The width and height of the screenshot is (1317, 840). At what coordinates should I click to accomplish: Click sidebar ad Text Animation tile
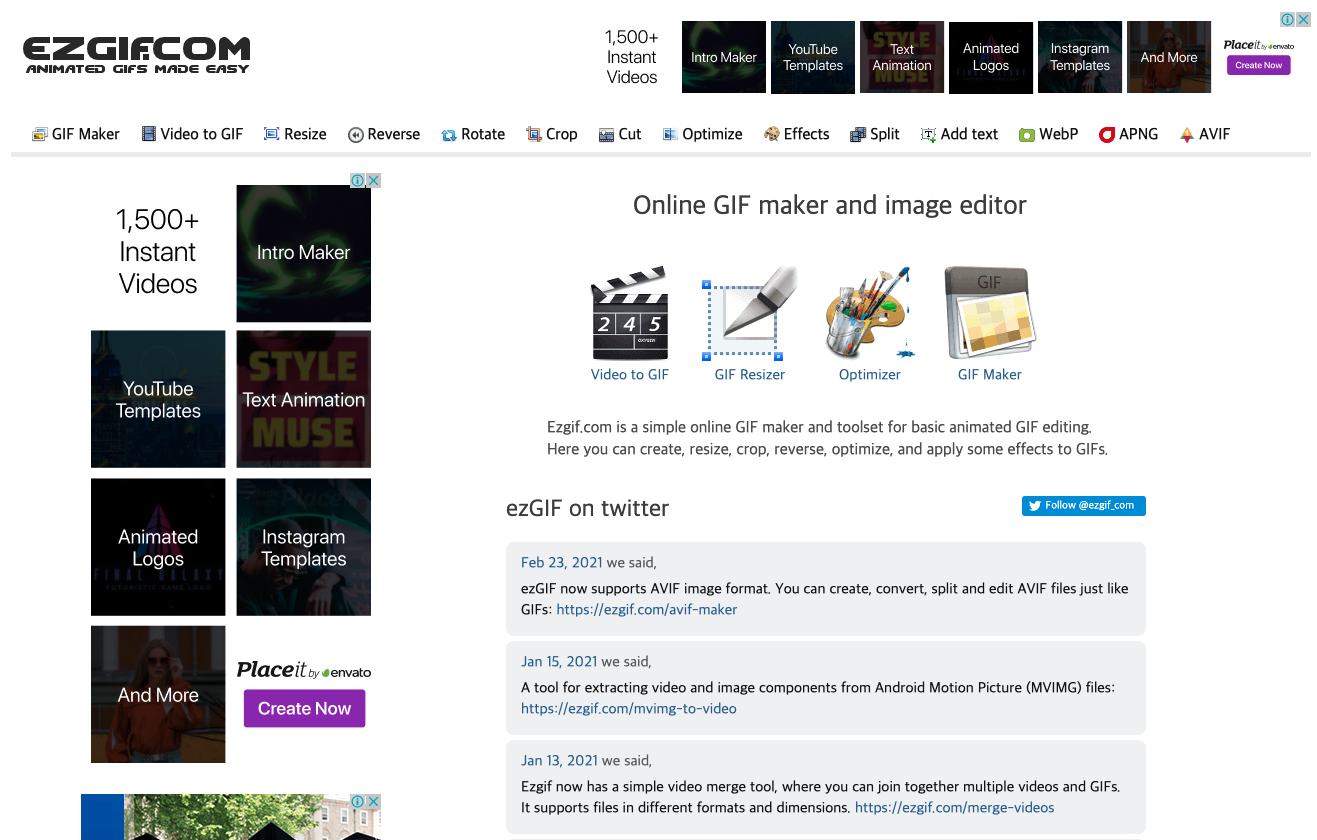coord(304,399)
